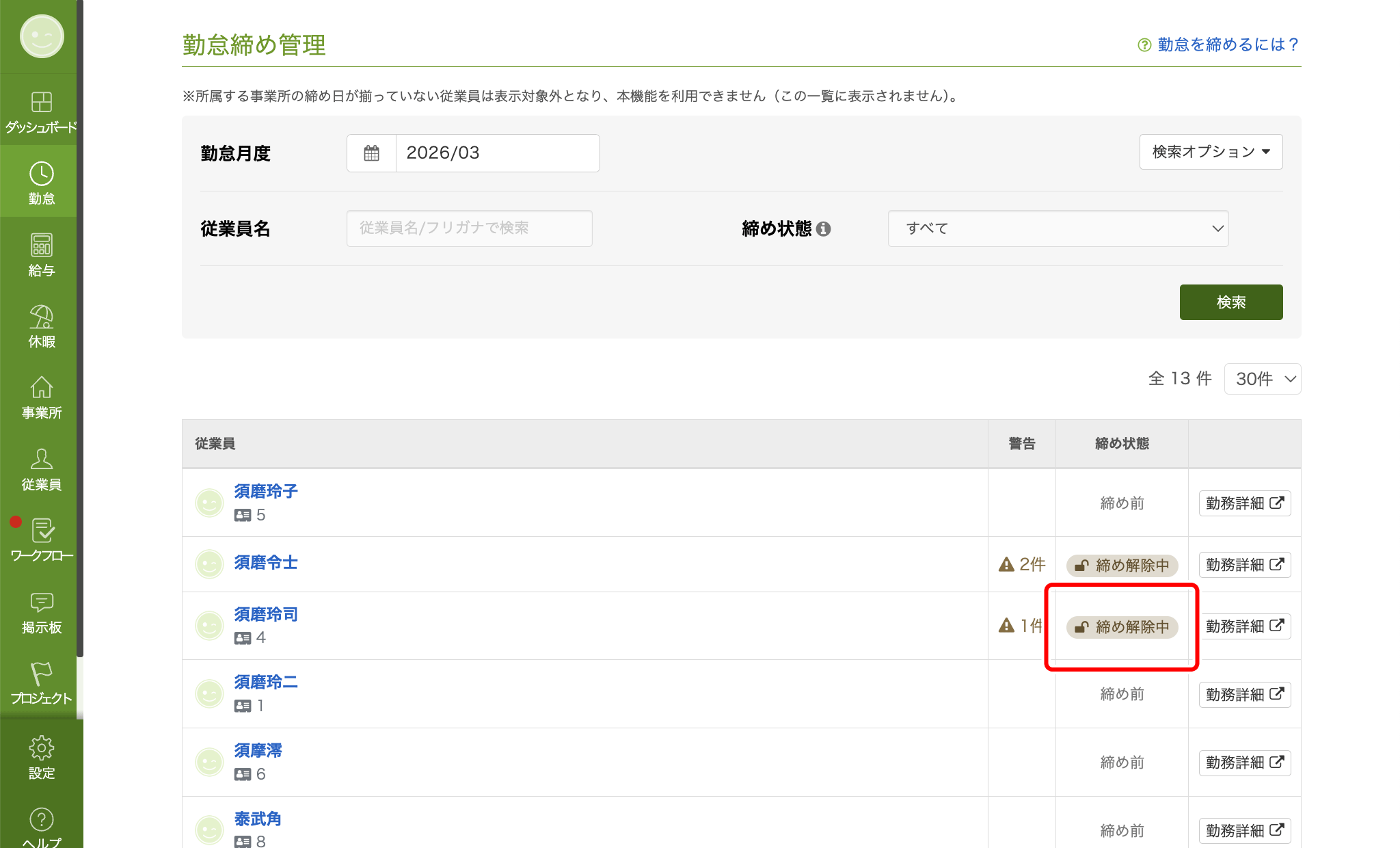Change the 30件 page size dropdown
1400x848 pixels.
[x=1263, y=379]
